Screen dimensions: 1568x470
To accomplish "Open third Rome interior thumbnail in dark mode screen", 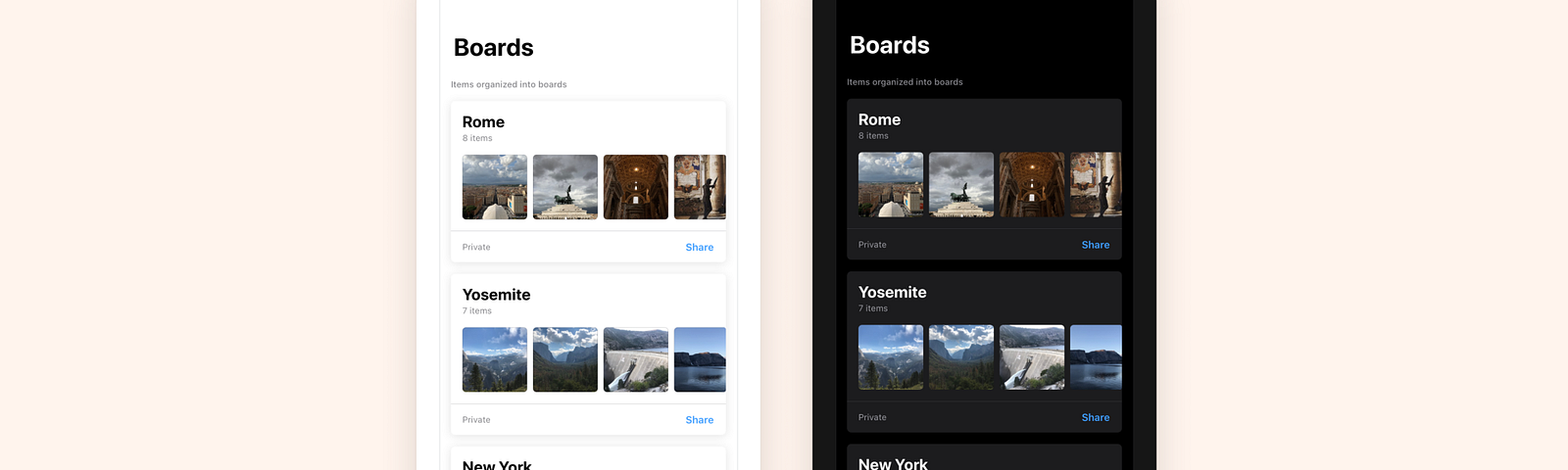I will [1032, 184].
